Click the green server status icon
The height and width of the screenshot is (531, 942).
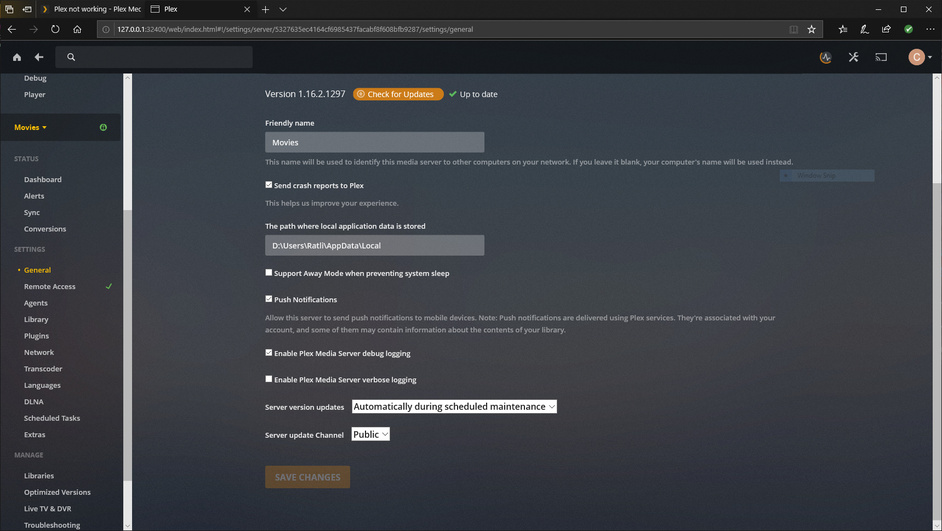(x=103, y=127)
